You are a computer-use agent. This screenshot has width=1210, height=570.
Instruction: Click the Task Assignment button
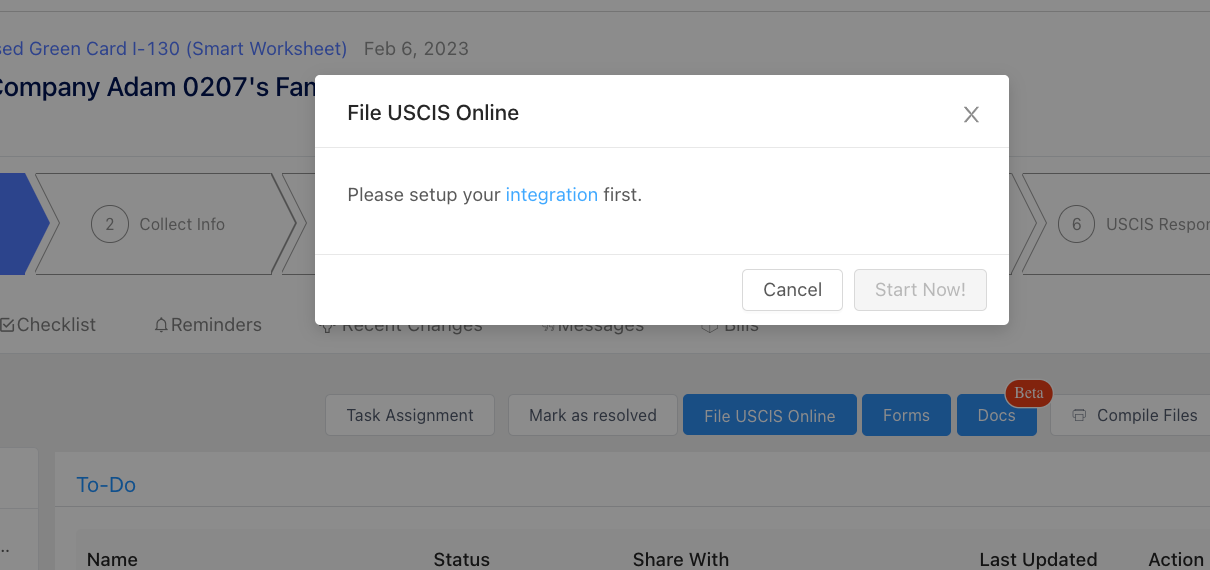410,415
